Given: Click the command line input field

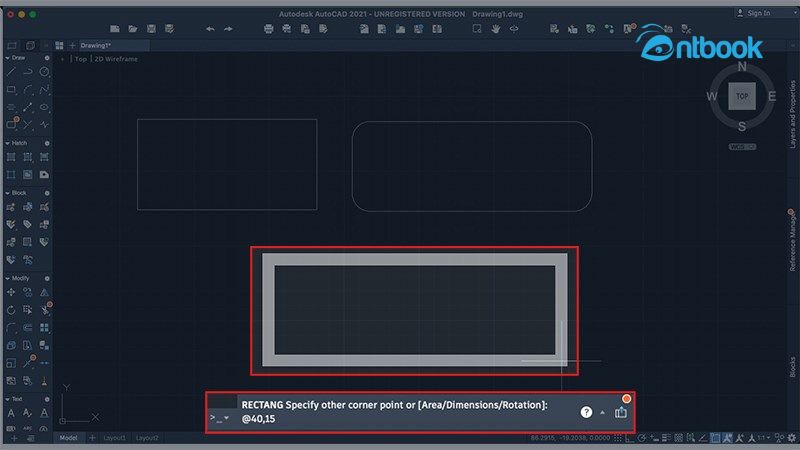Looking at the screenshot, I should 400,419.
